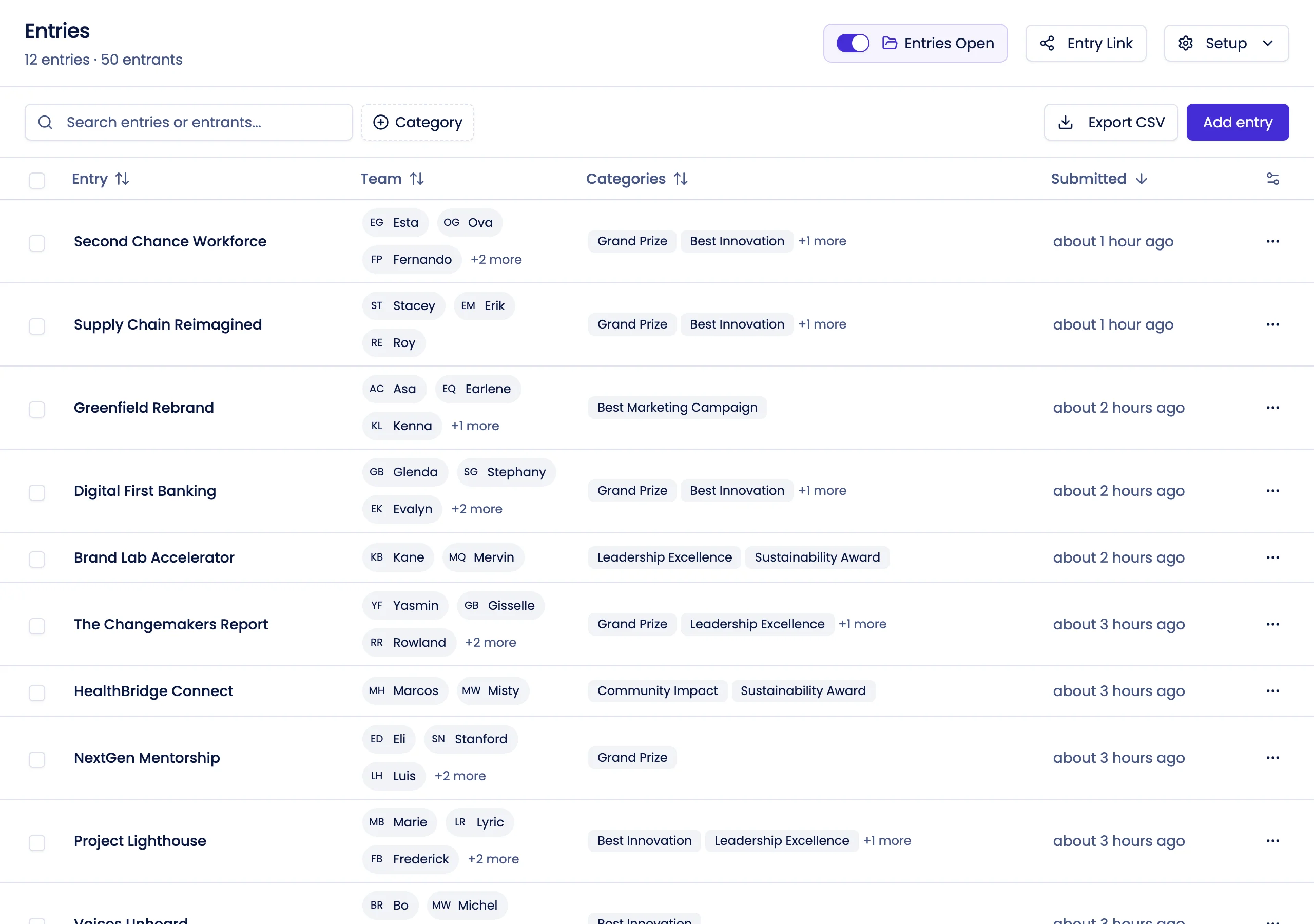1314x924 pixels.
Task: Toggle Entries Open switch off
Action: pos(852,43)
